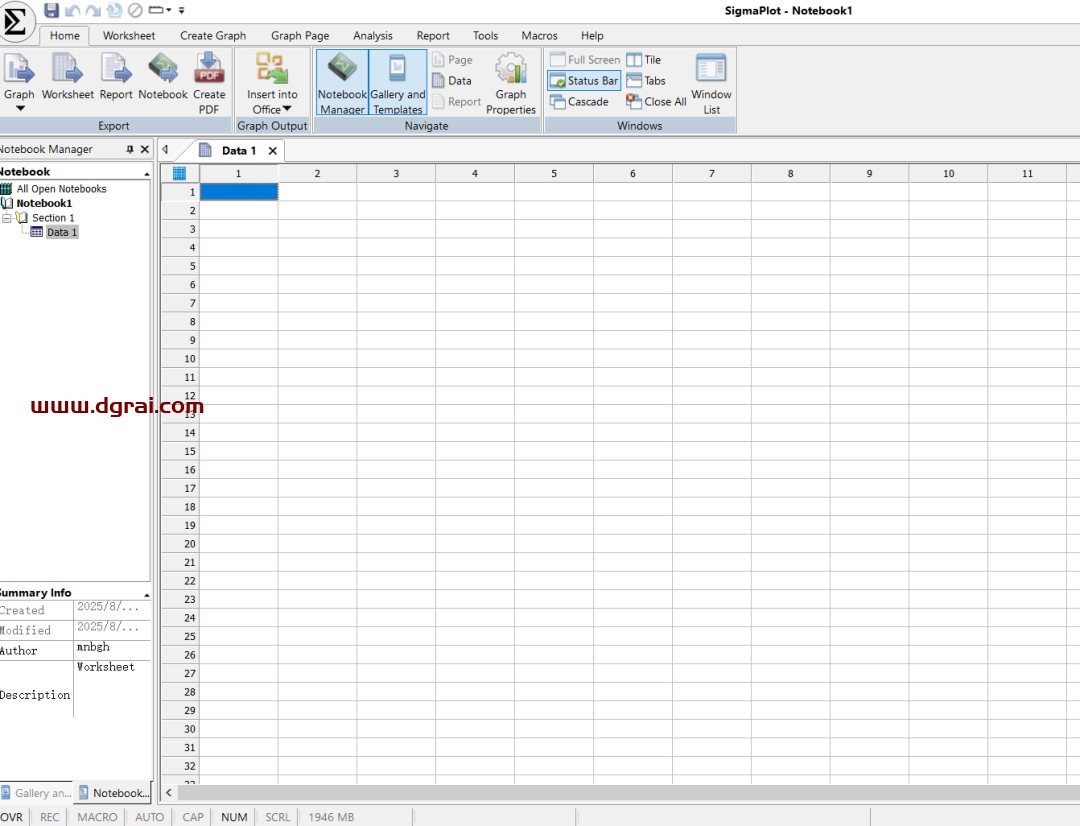This screenshot has width=1080, height=826.
Task: Click the Data icon in Navigate group
Action: pos(438,81)
